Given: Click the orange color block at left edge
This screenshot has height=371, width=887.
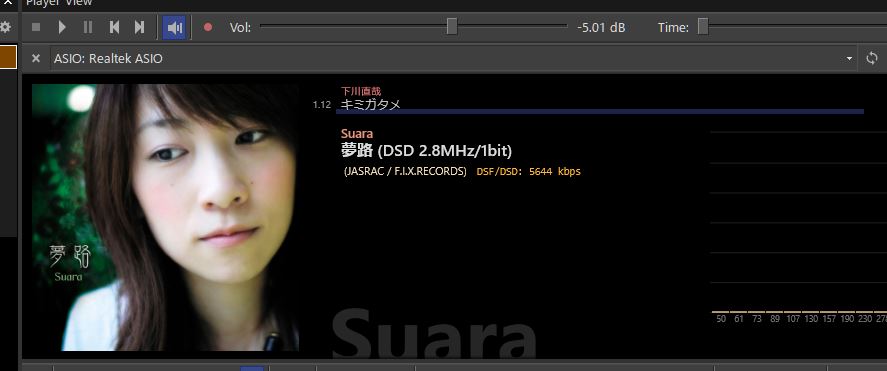Looking at the screenshot, I should 8,58.
